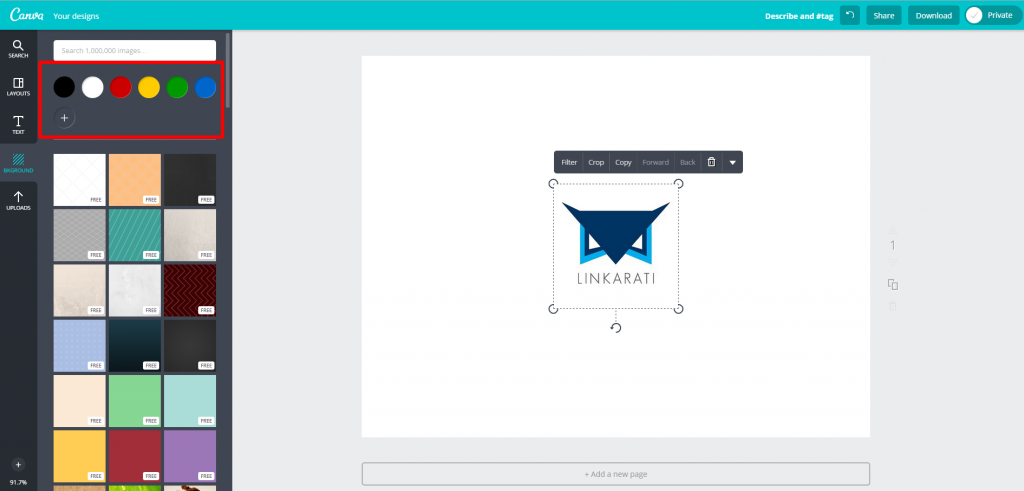Select the white color swatch
The height and width of the screenshot is (491, 1024).
click(x=93, y=87)
